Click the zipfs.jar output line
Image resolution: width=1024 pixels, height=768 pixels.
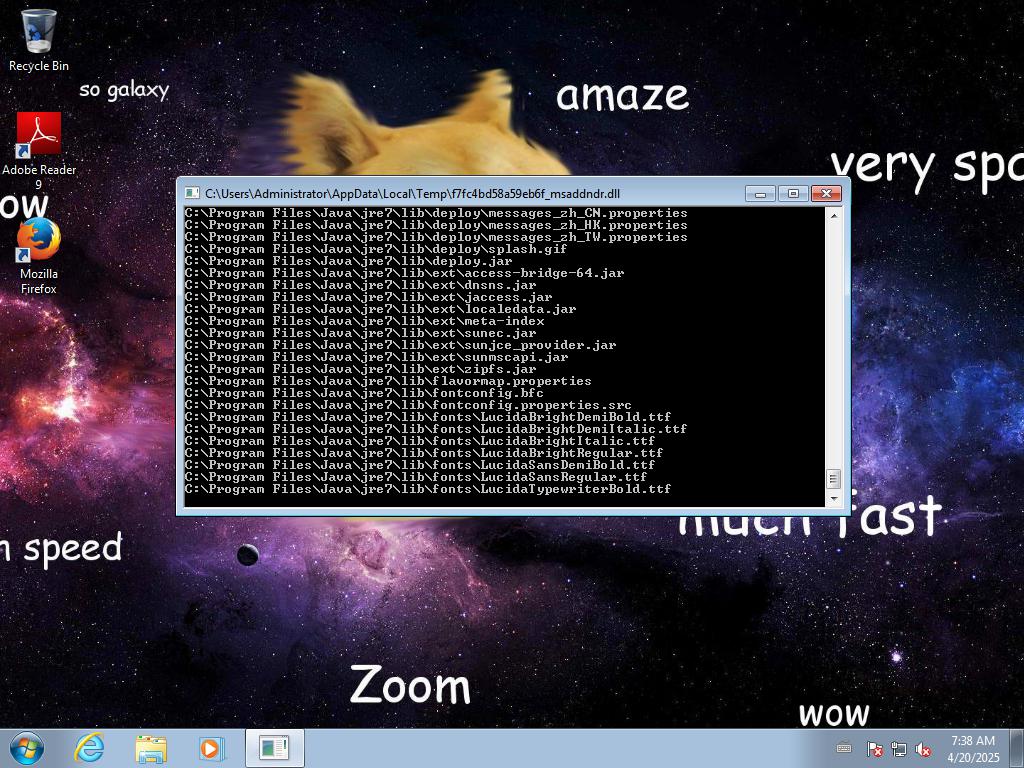pos(360,369)
